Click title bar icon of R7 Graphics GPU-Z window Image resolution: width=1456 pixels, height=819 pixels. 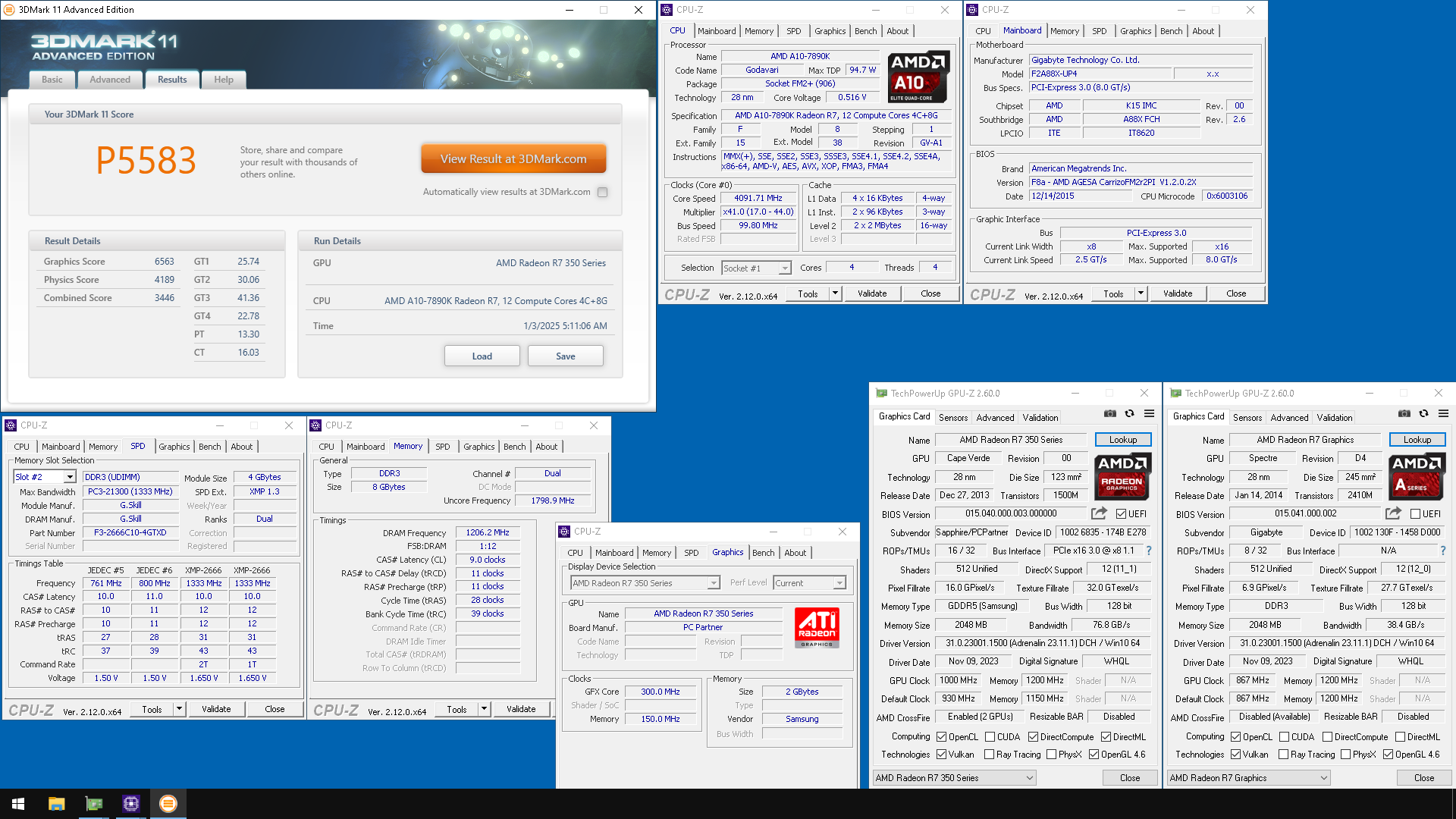coord(1175,393)
